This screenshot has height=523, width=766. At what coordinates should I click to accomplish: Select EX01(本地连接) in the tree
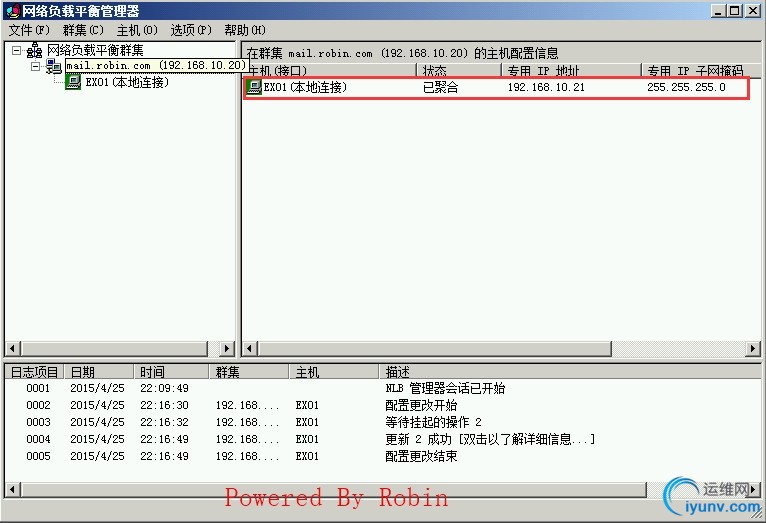tap(127, 82)
